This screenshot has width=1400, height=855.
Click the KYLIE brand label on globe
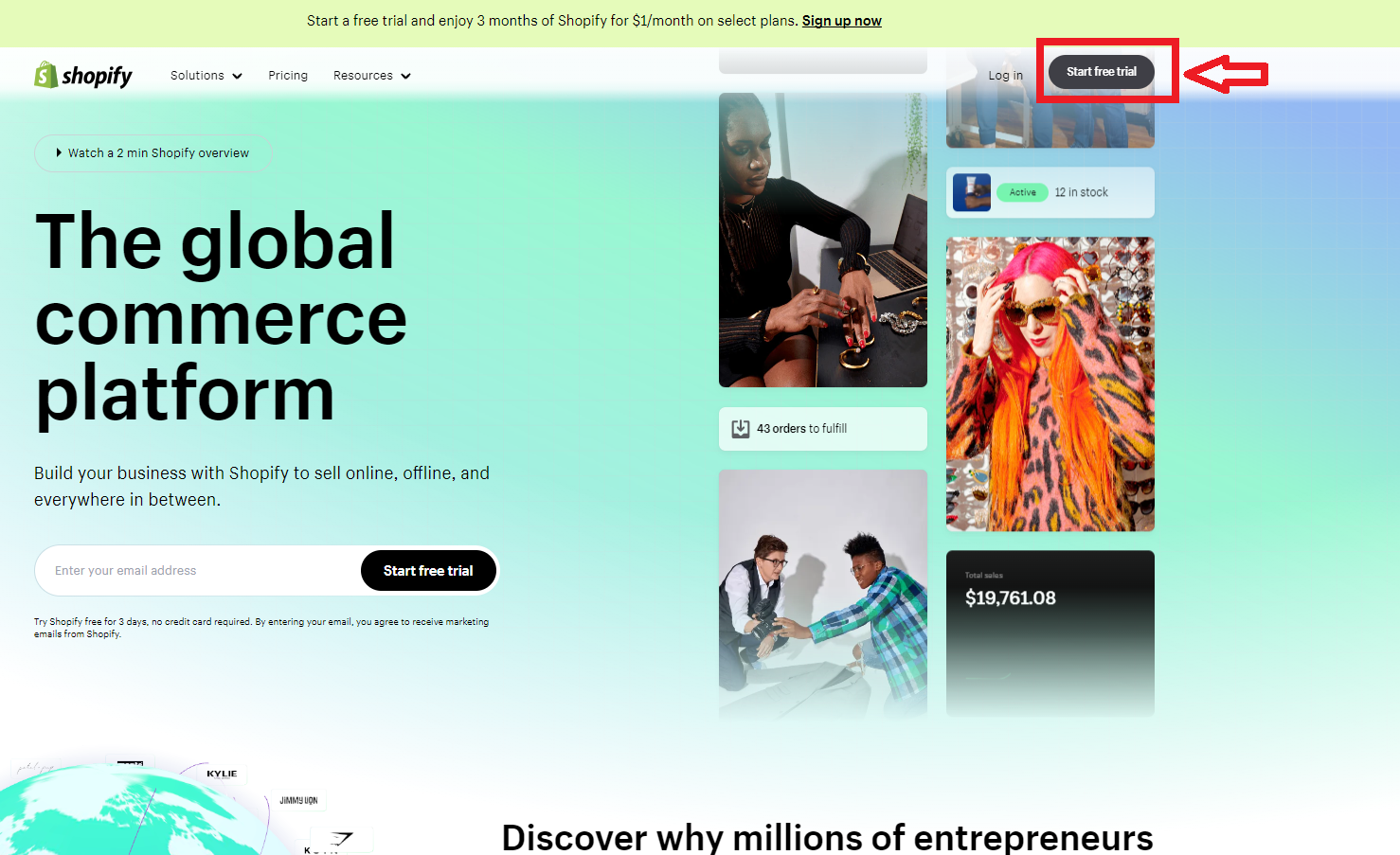[222, 774]
